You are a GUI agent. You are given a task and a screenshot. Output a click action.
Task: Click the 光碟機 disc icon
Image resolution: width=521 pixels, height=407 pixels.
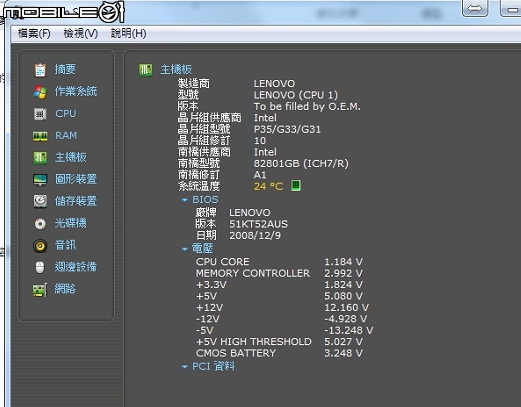click(40, 223)
